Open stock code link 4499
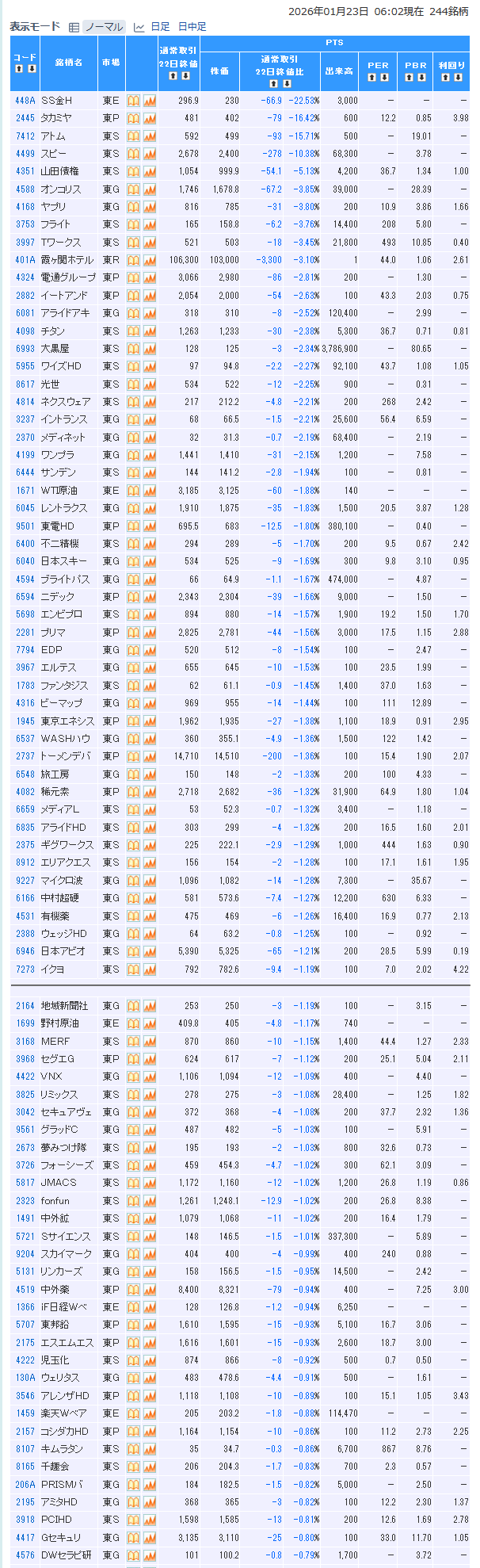 (x=25, y=154)
